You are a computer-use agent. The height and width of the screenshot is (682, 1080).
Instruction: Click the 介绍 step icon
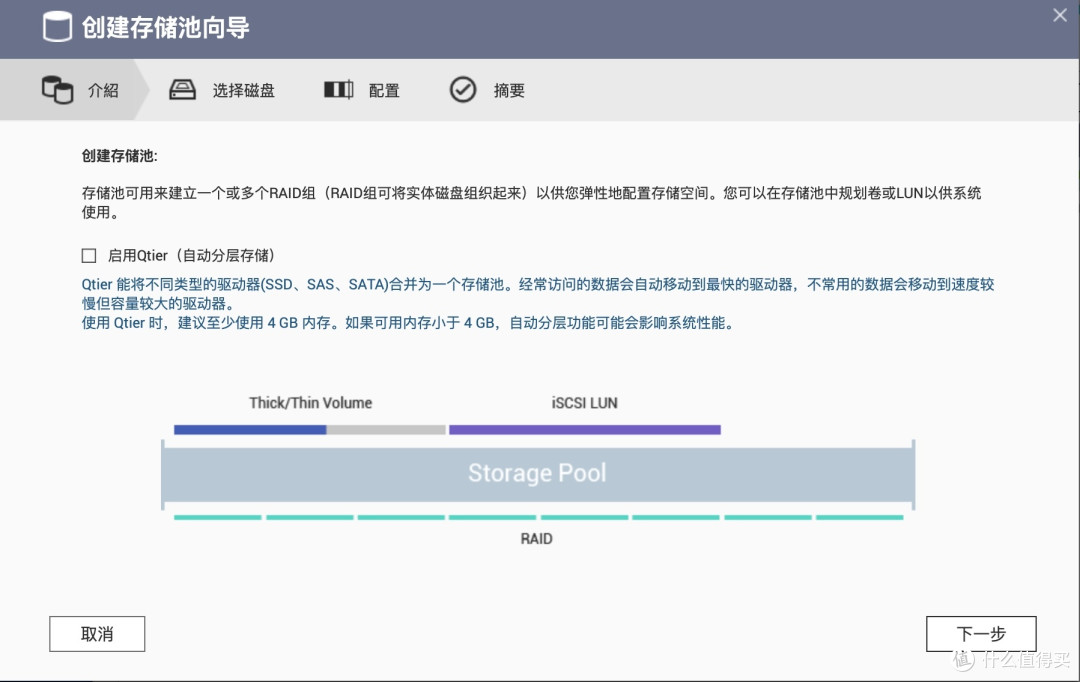tap(58, 89)
